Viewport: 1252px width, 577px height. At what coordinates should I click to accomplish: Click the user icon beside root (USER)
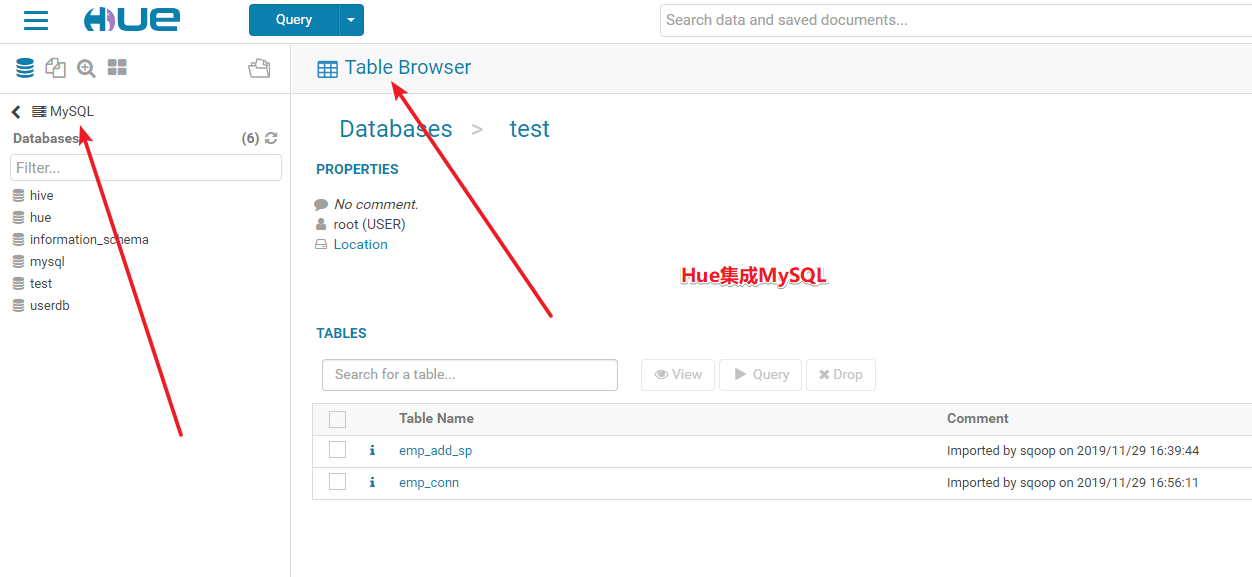(x=321, y=224)
